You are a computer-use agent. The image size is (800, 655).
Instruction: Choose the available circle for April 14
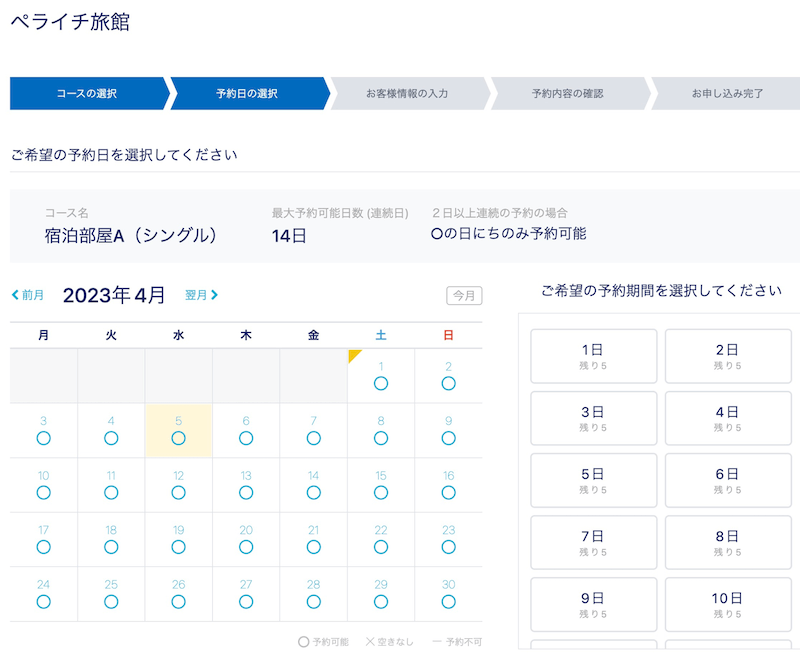pyautogui.click(x=313, y=493)
